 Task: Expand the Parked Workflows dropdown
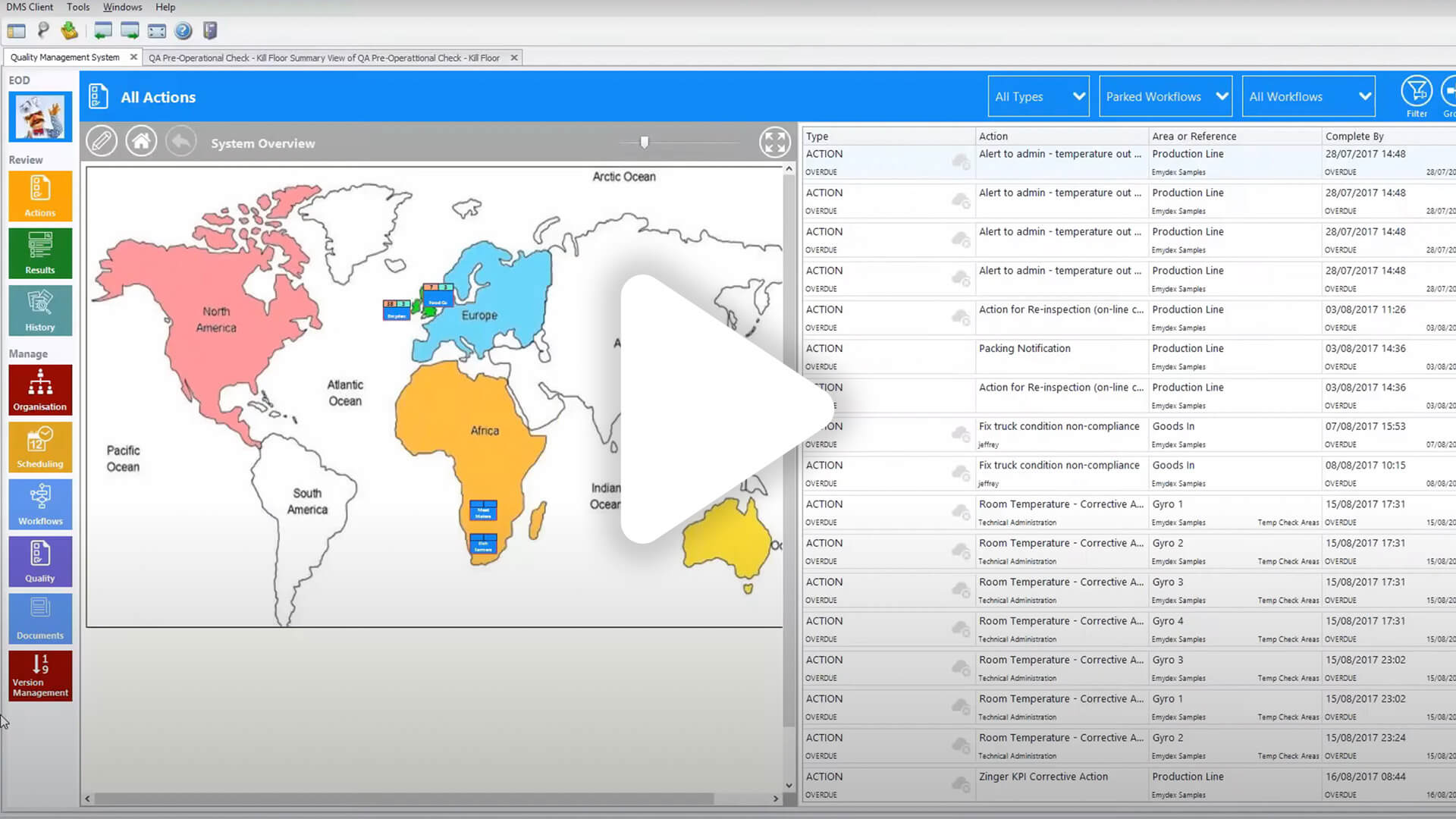[1165, 96]
